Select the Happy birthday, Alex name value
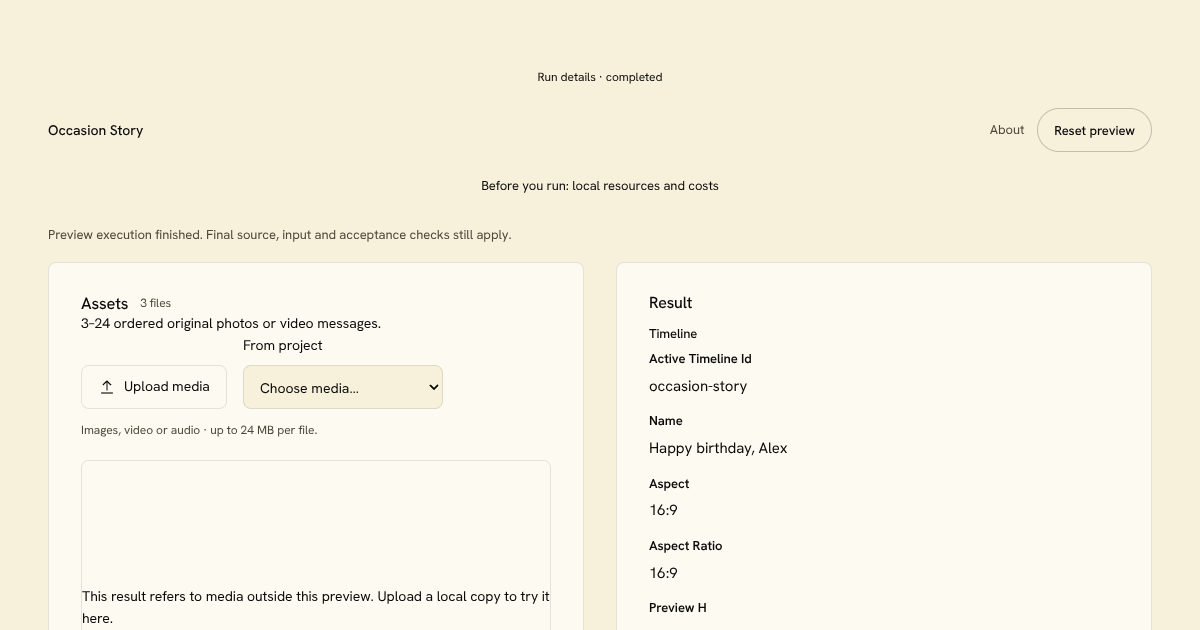This screenshot has width=1200, height=630. [718, 448]
